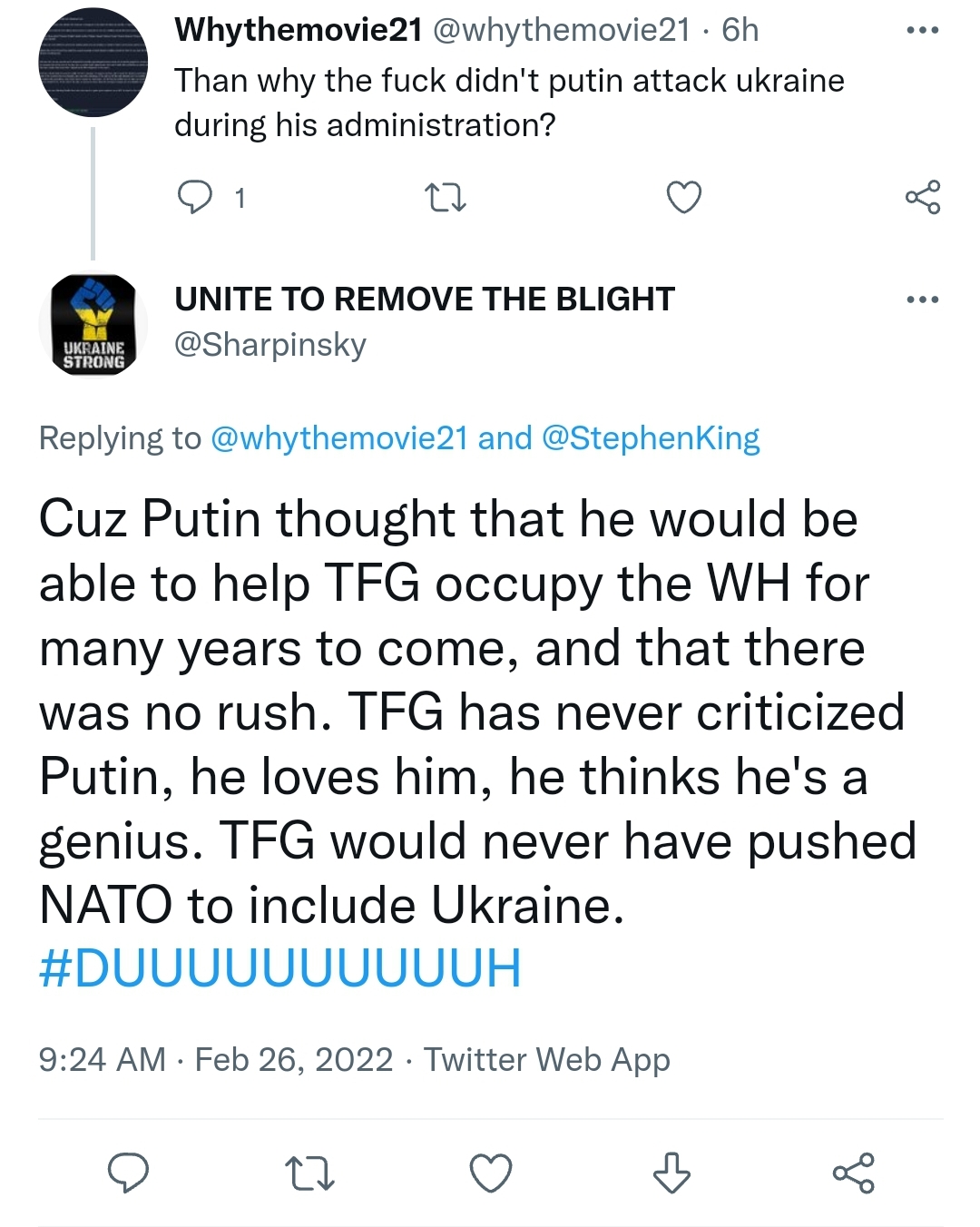The image size is (980, 1227).
Task: Share the main Sharpinsky tweet
Action: click(x=853, y=1173)
